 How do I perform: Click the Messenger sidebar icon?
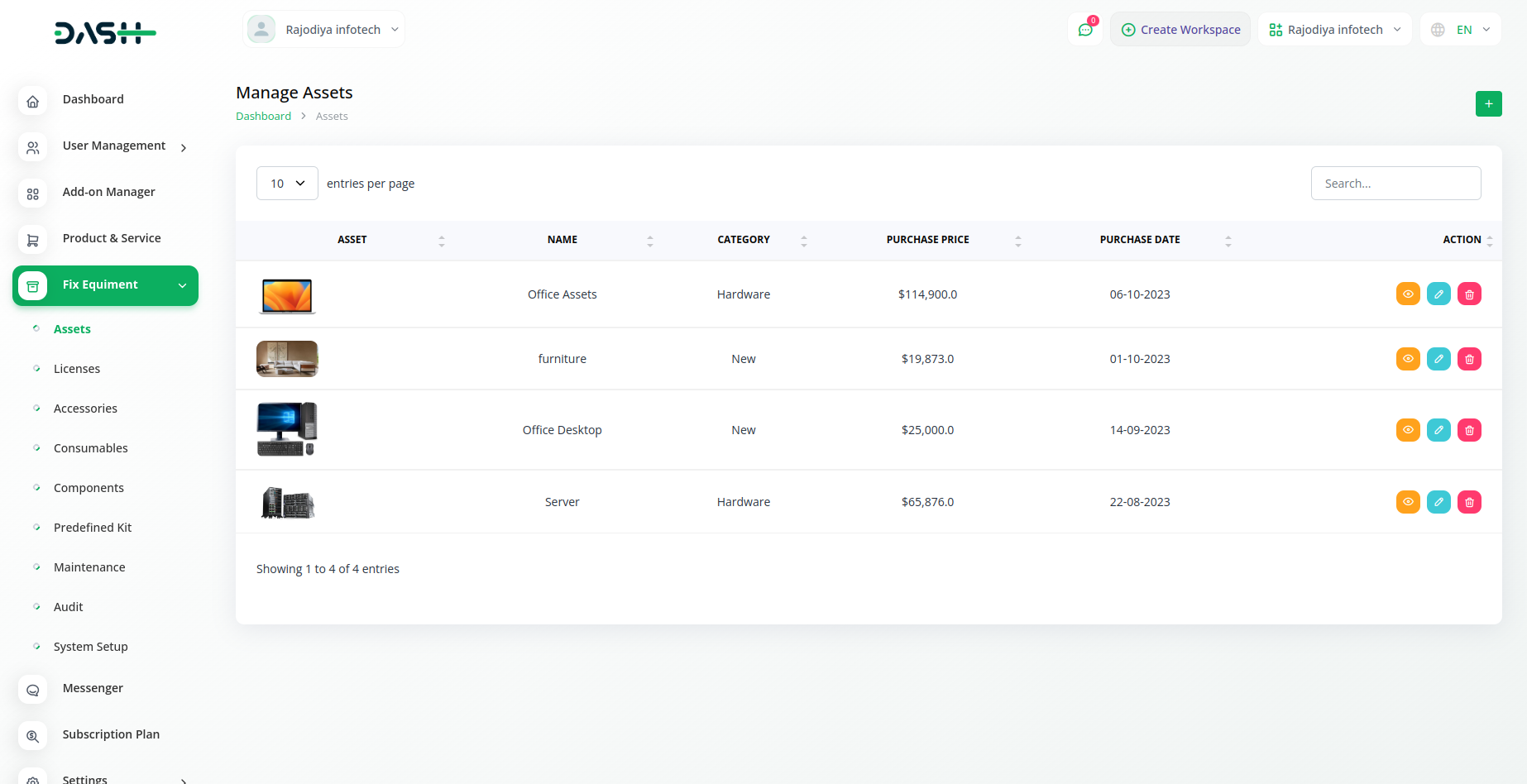(x=32, y=691)
